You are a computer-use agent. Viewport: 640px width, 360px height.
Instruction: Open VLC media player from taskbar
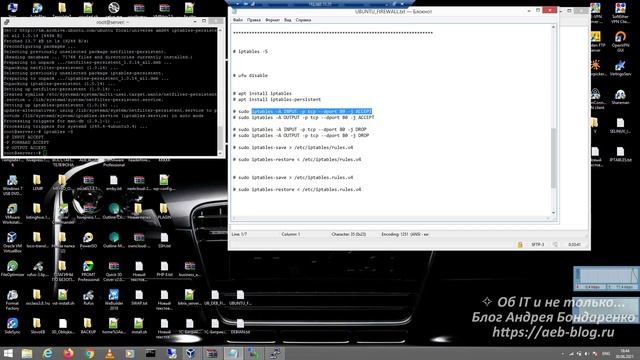pyautogui.click(x=109, y=353)
